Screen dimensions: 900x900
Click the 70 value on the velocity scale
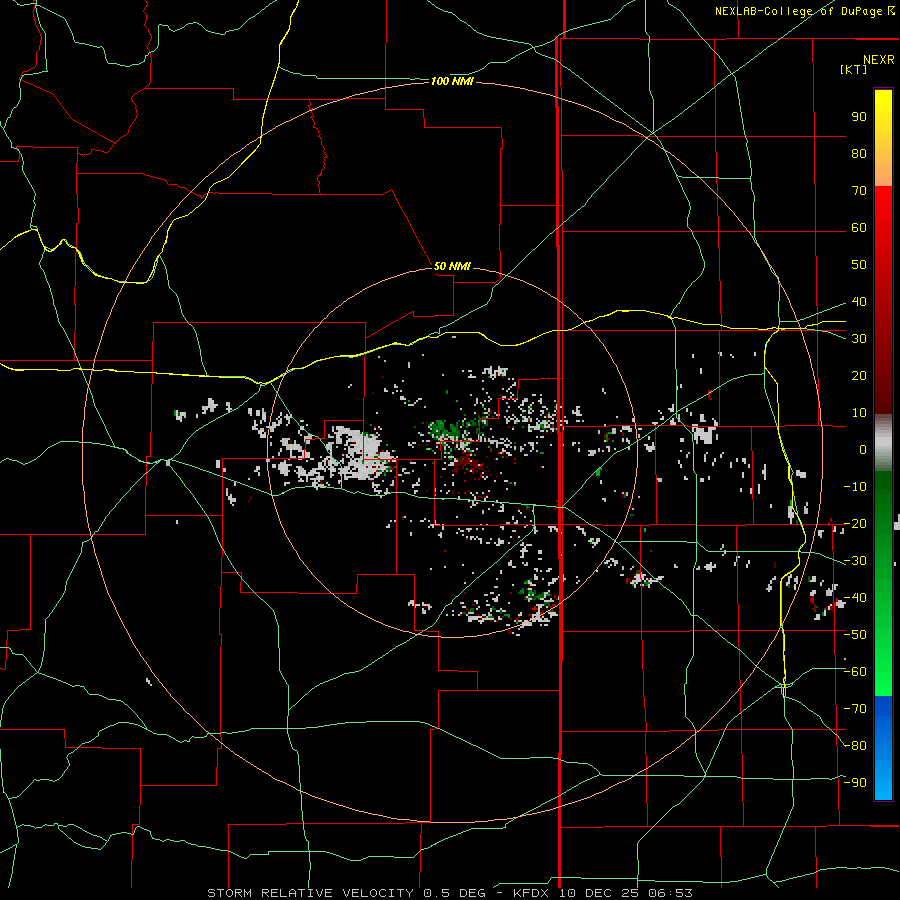pos(859,191)
